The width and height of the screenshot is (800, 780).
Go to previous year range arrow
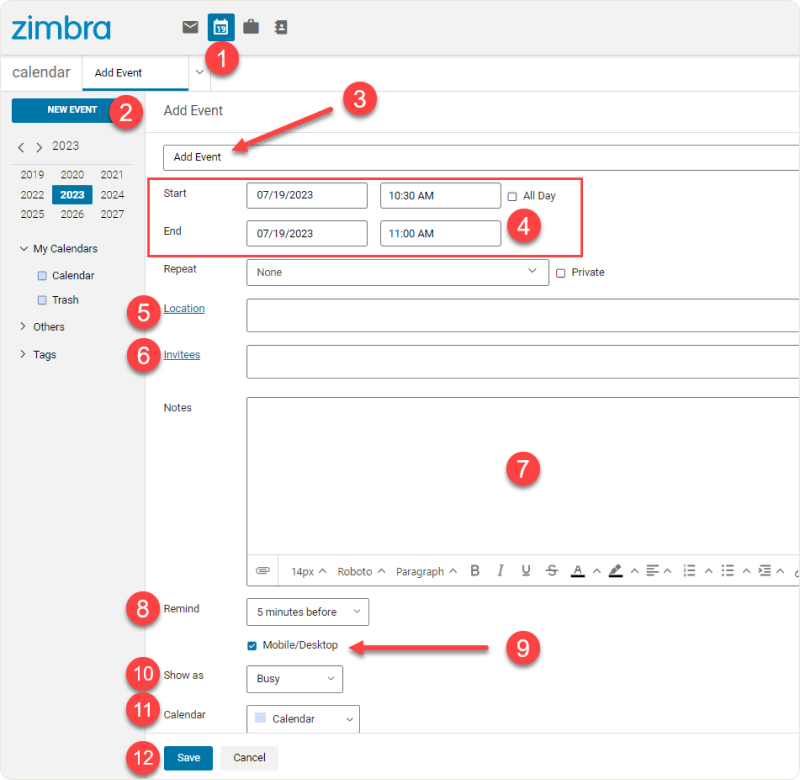pos(21,148)
